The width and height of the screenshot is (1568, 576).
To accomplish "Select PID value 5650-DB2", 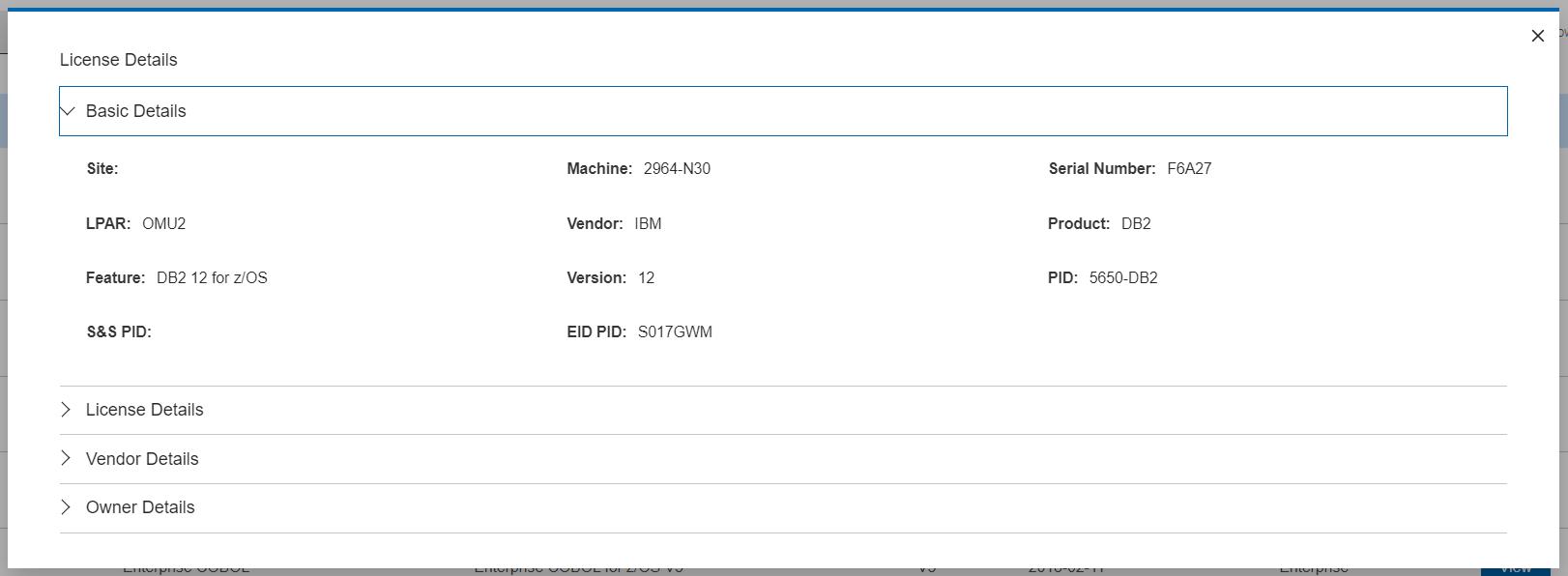I will [1123, 277].
